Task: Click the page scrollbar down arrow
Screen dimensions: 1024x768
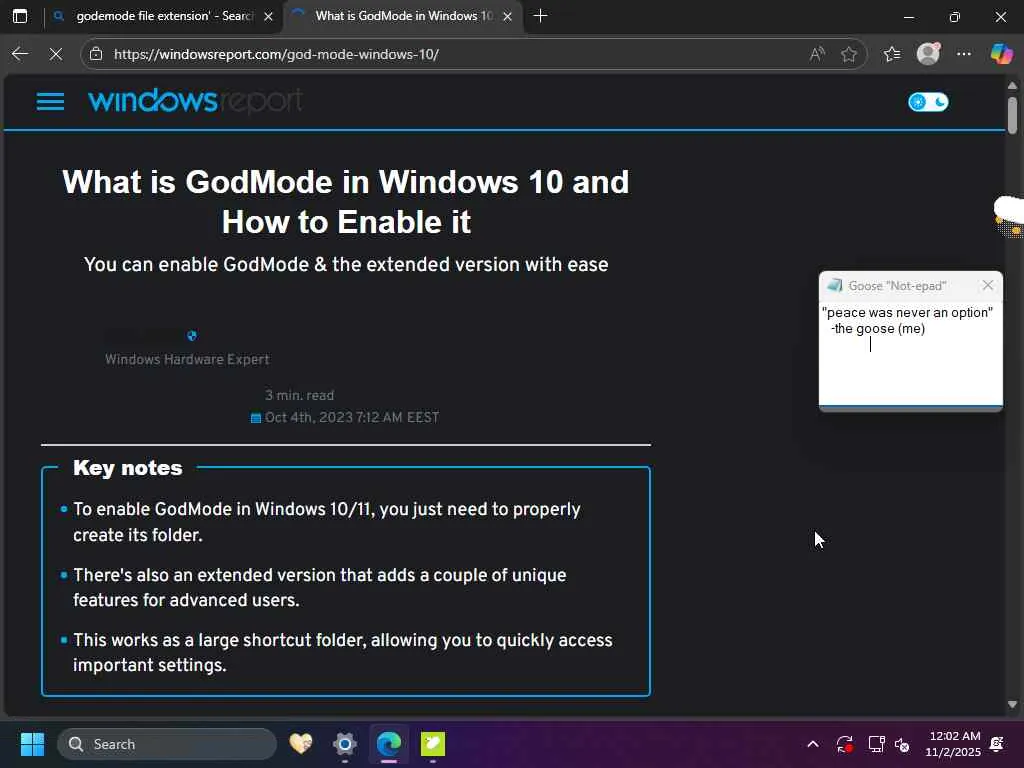Action: [x=1012, y=705]
